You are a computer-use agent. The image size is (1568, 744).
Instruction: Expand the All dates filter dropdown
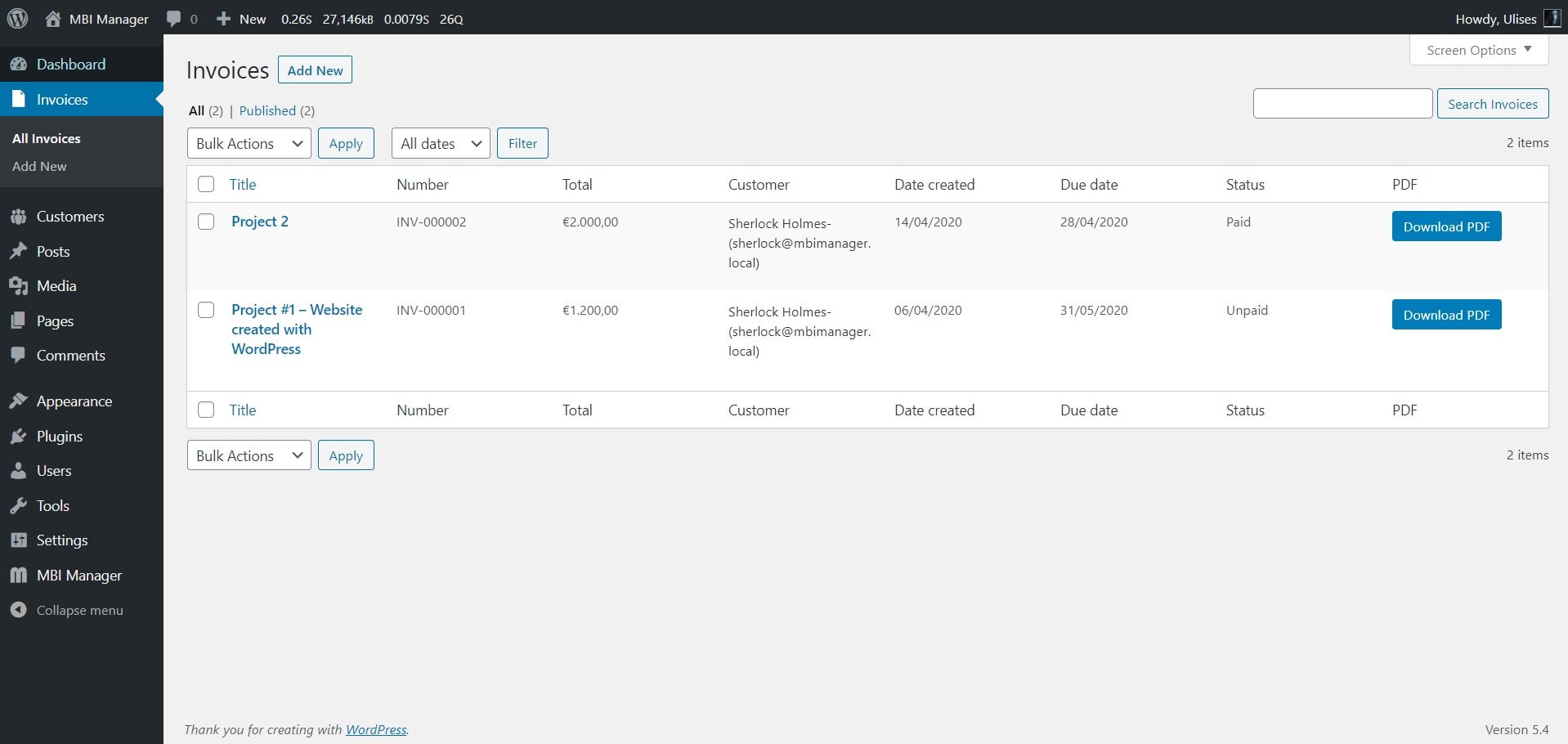[x=440, y=143]
